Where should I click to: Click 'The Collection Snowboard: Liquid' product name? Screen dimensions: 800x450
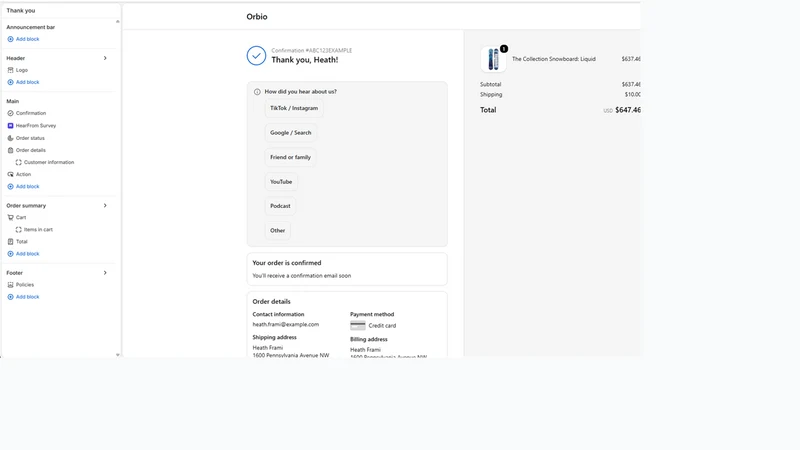point(554,59)
